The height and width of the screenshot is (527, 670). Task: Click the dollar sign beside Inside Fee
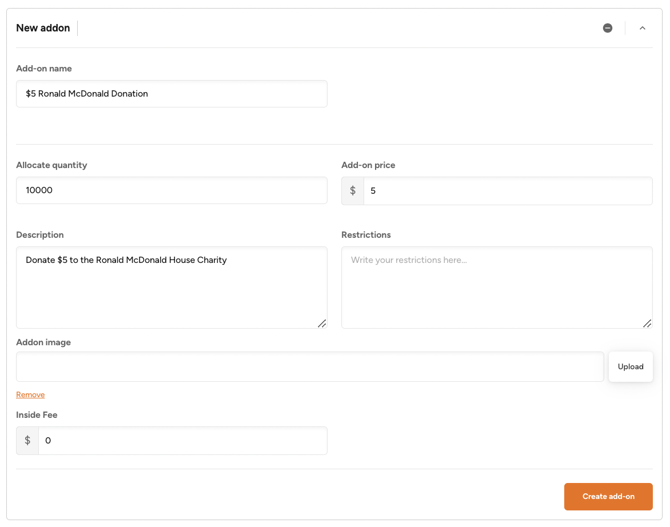click(28, 441)
